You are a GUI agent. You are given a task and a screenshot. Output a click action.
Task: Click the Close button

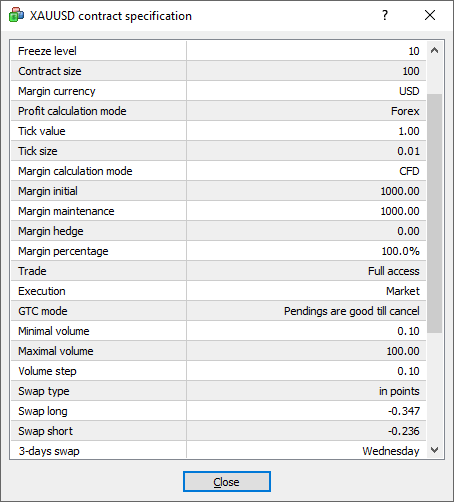pos(227,481)
